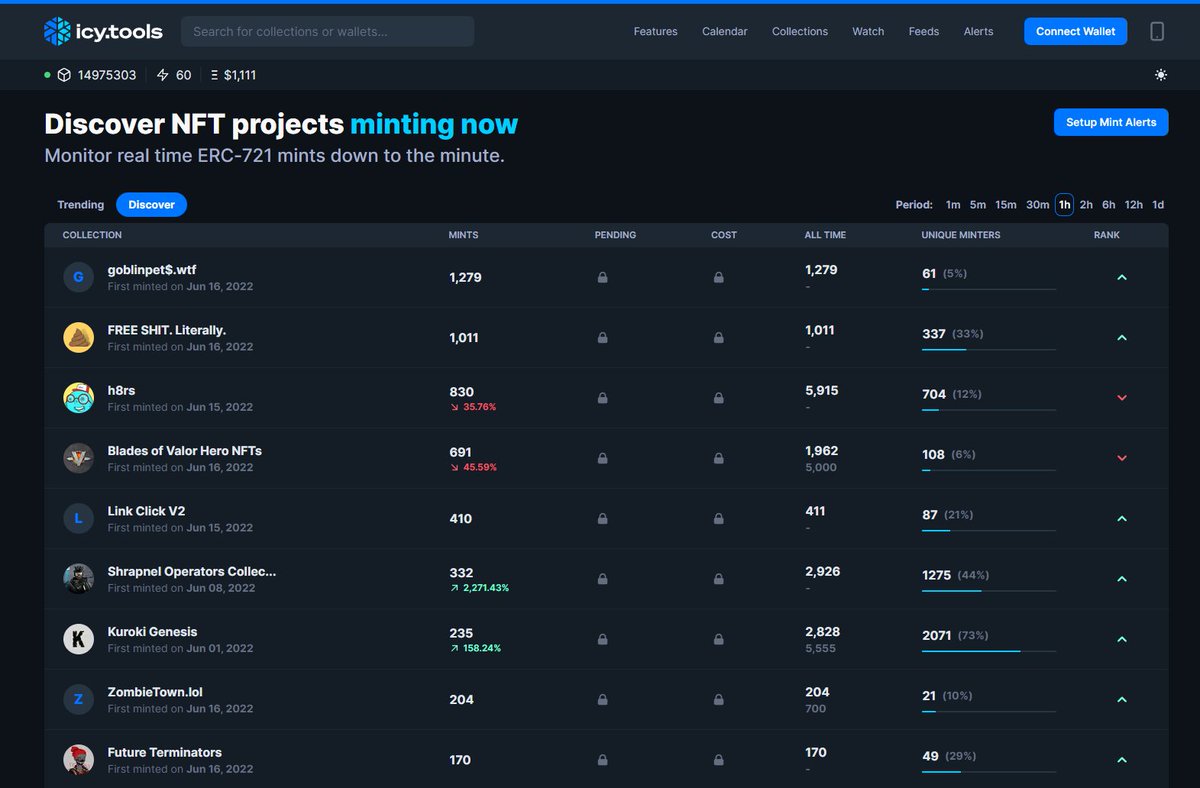Open Future Terminators collection avatar
Viewport: 1200px width, 788px height.
coord(79,760)
